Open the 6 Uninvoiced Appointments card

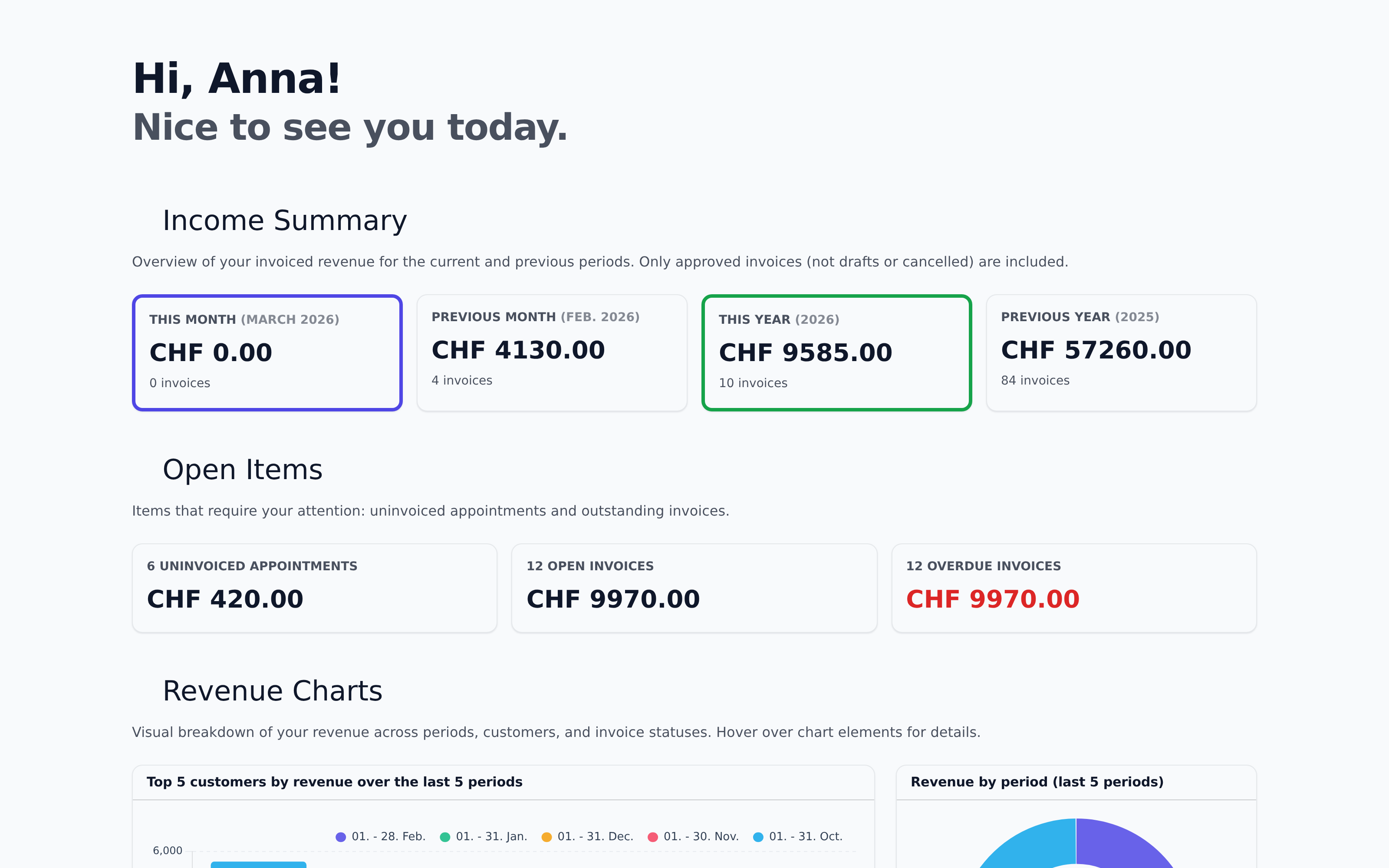click(x=315, y=588)
